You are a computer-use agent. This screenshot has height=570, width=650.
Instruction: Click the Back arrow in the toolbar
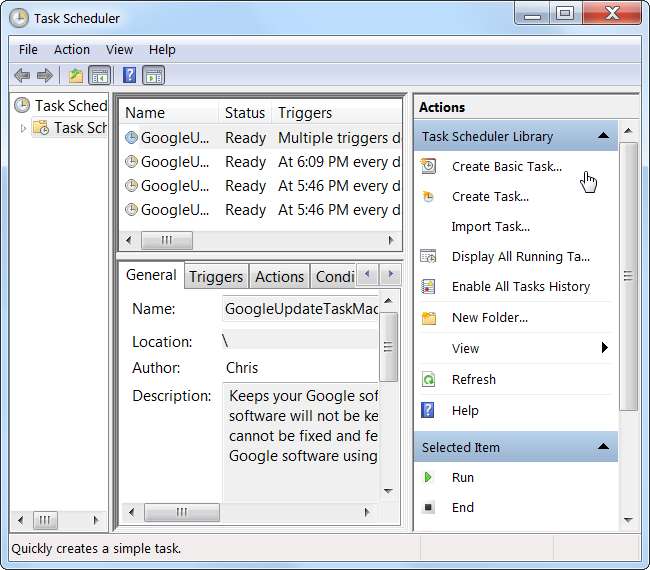(x=22, y=75)
